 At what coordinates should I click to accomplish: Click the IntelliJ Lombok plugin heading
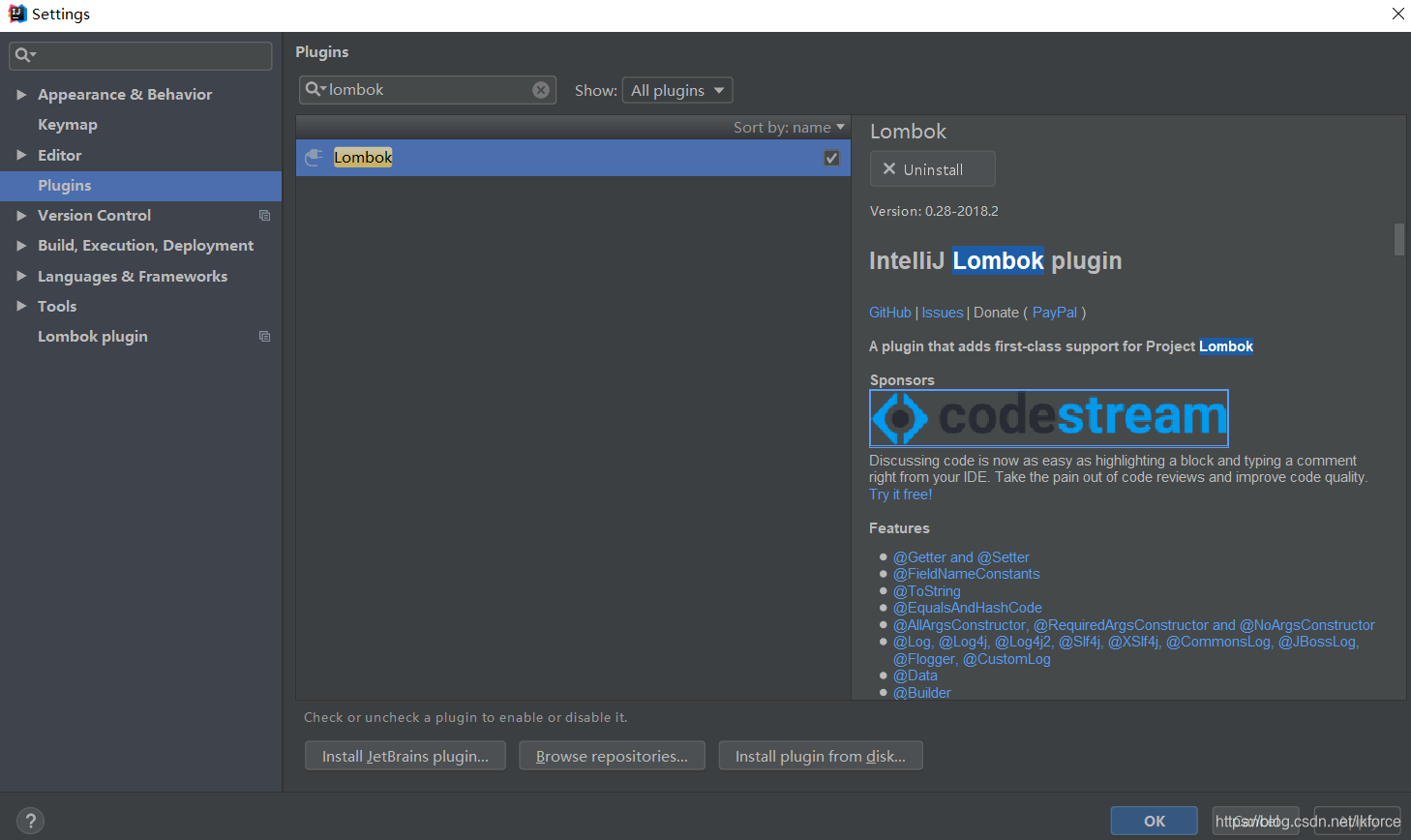click(x=996, y=261)
